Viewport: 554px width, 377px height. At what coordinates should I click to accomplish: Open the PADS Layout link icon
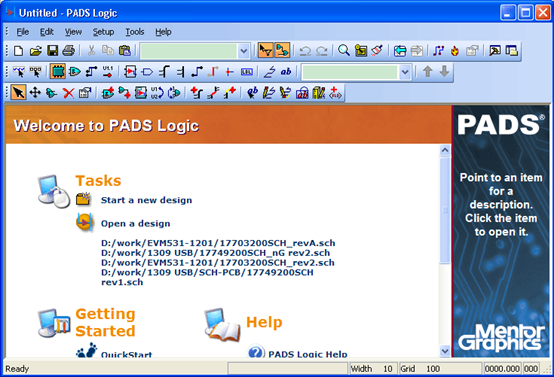click(438, 51)
